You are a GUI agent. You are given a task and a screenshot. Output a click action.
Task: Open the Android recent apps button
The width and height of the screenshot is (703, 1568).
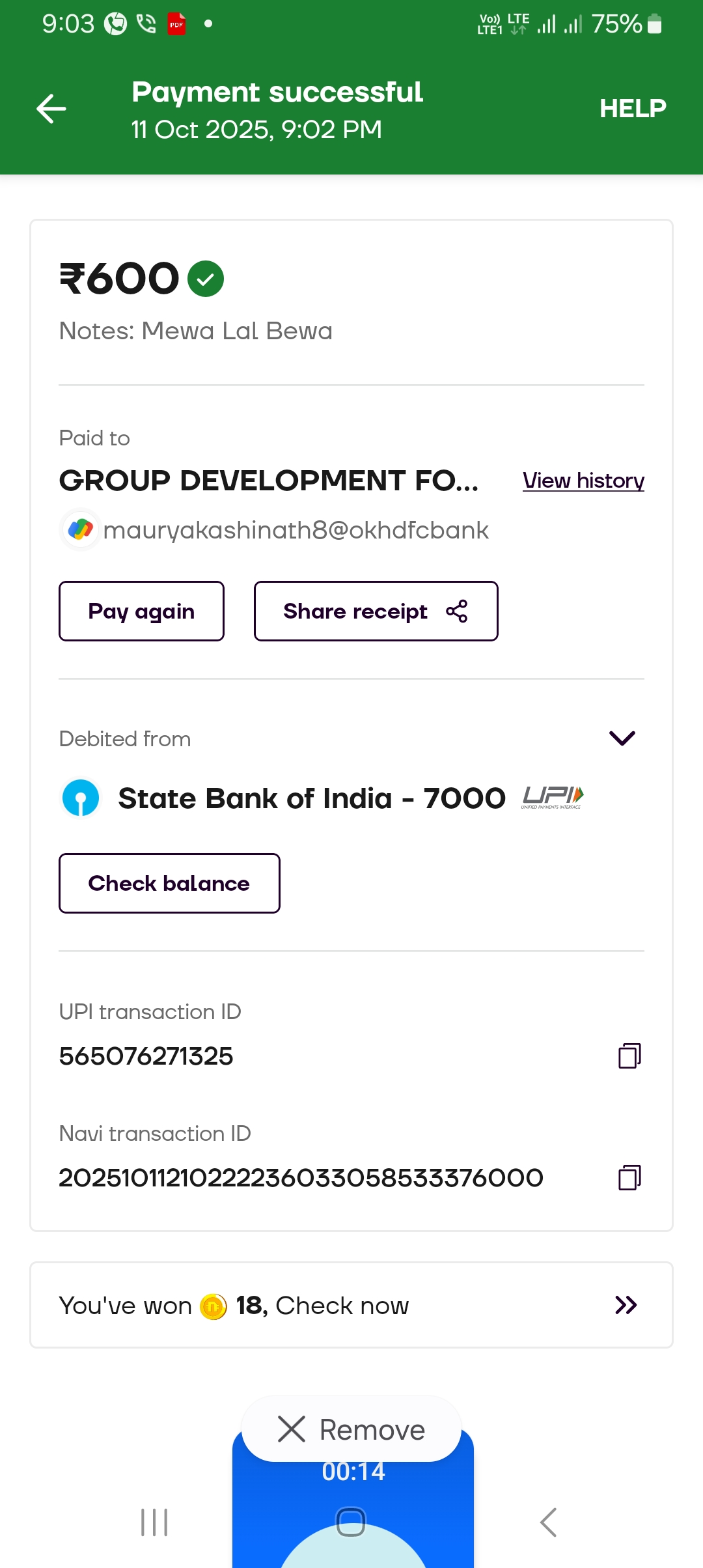(x=154, y=1522)
